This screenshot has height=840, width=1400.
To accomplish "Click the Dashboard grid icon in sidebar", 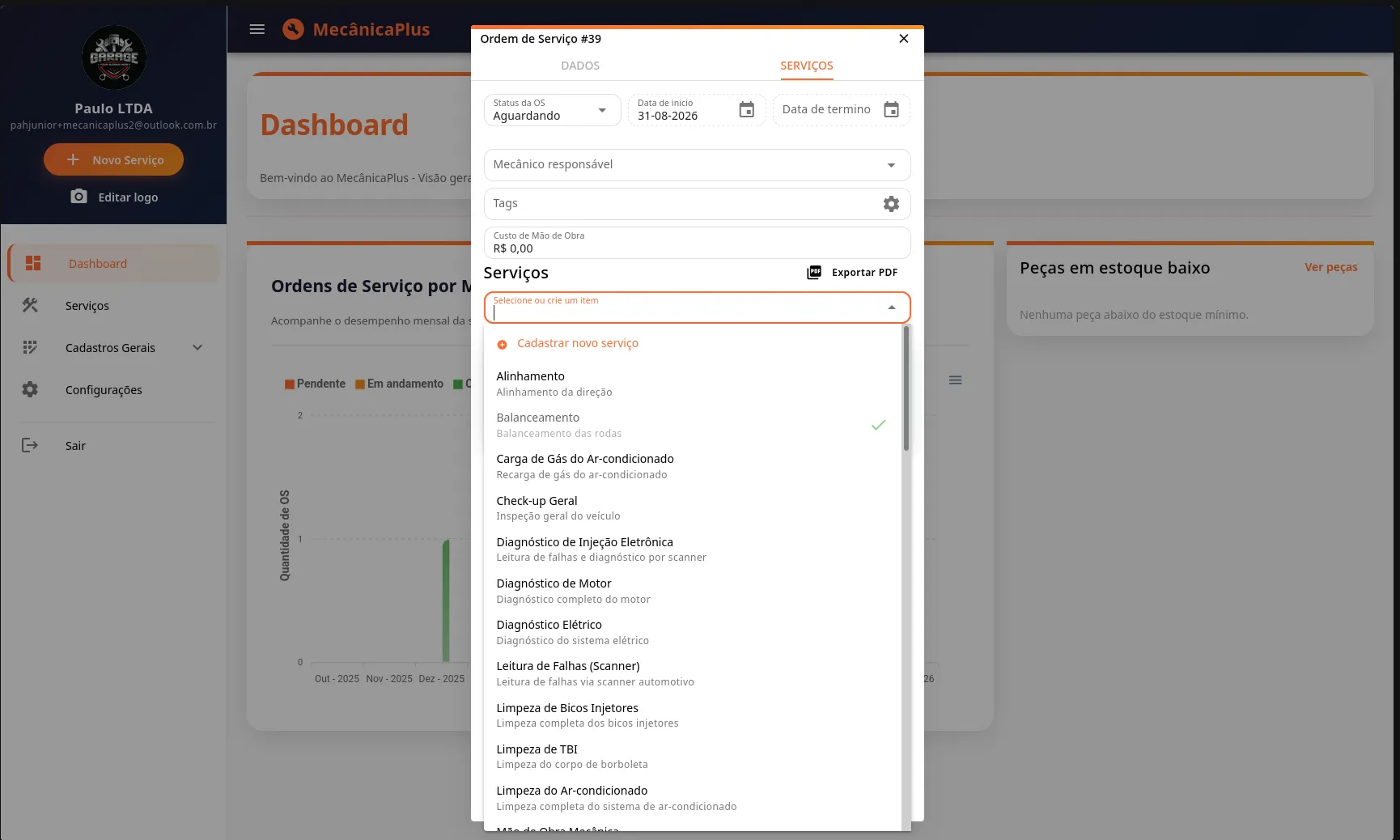I will (x=33, y=263).
